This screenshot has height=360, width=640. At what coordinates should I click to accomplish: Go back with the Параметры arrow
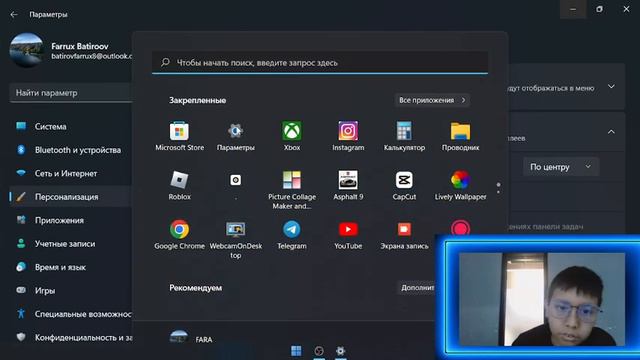pos(14,14)
